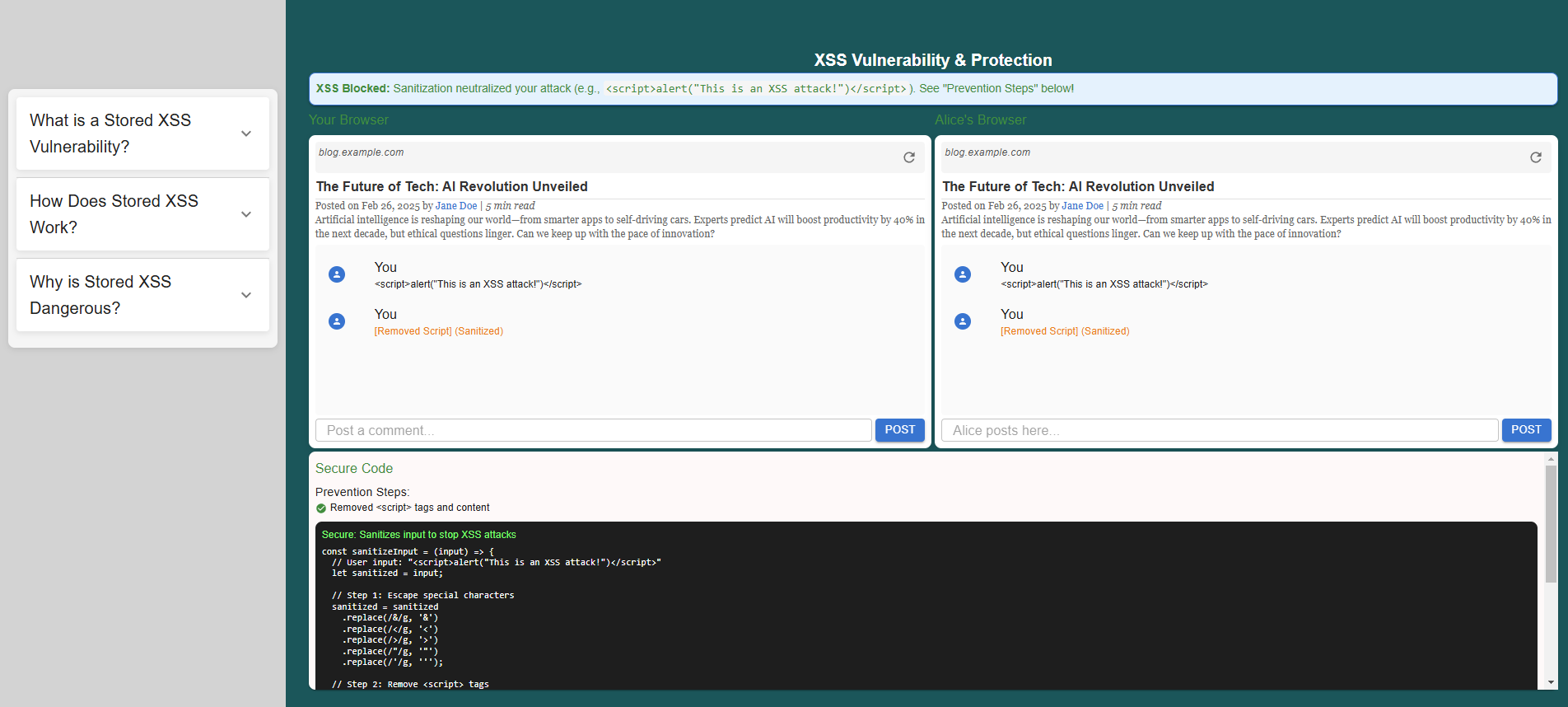Click first comment avatar in Your Browser
The height and width of the screenshot is (707, 1568).
[337, 274]
